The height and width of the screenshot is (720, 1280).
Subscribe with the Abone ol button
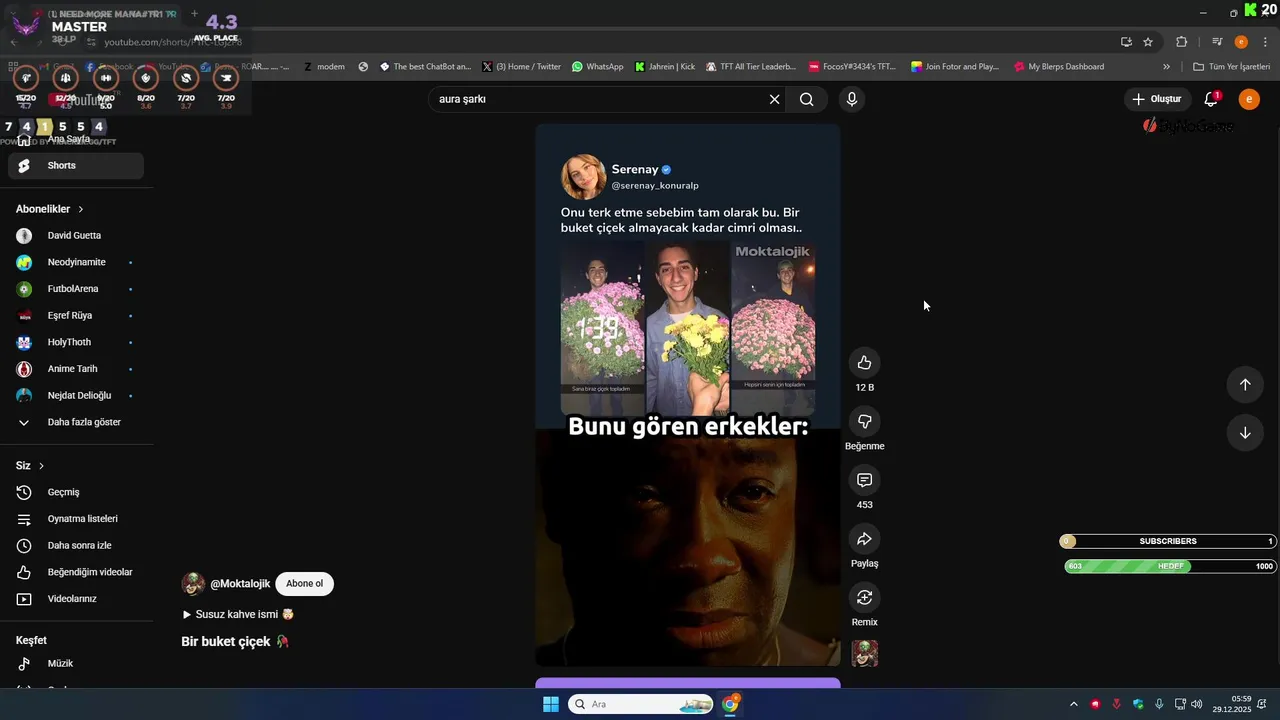(305, 584)
